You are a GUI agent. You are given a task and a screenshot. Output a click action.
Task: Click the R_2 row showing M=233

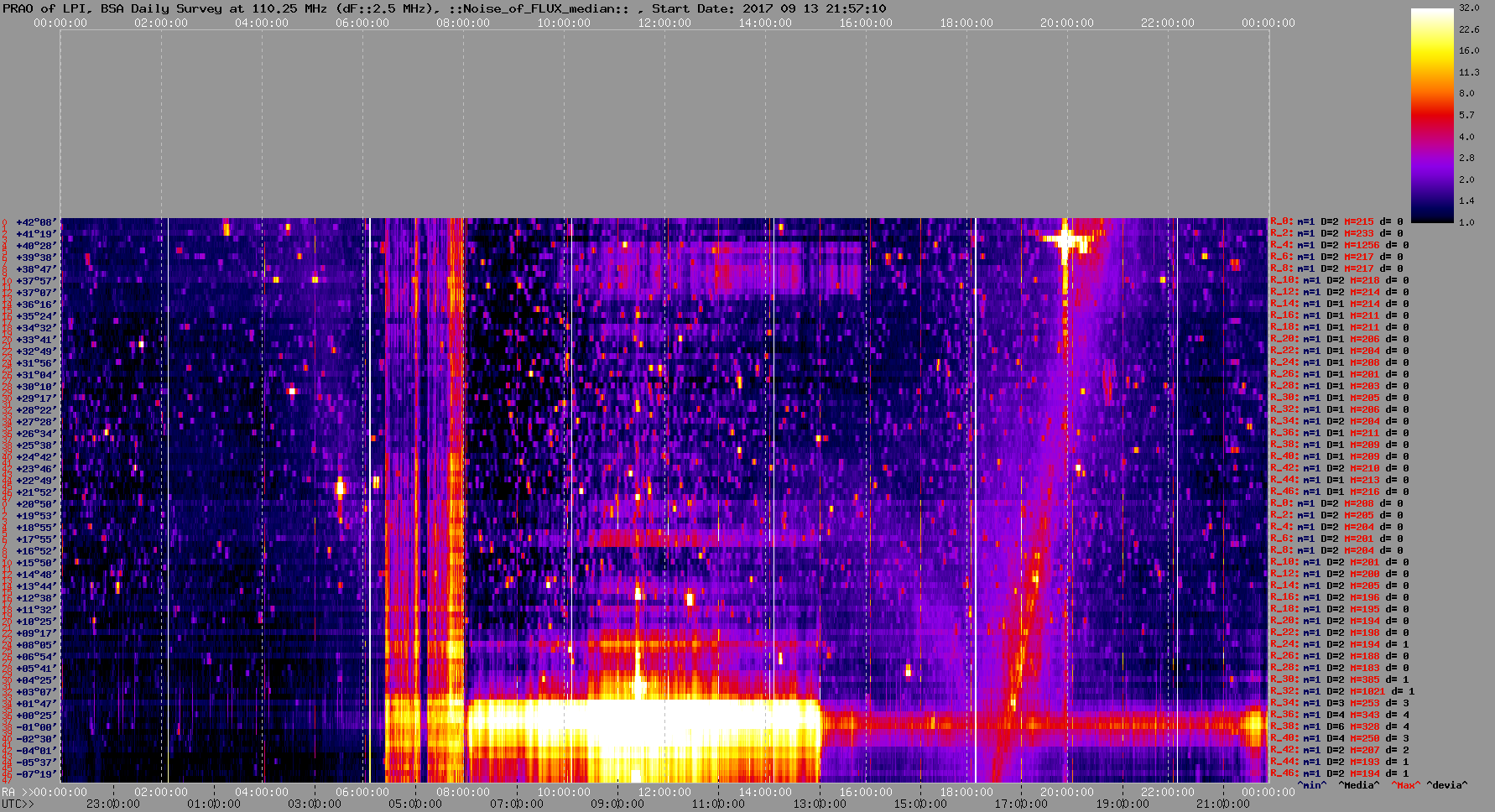[x=1336, y=234]
